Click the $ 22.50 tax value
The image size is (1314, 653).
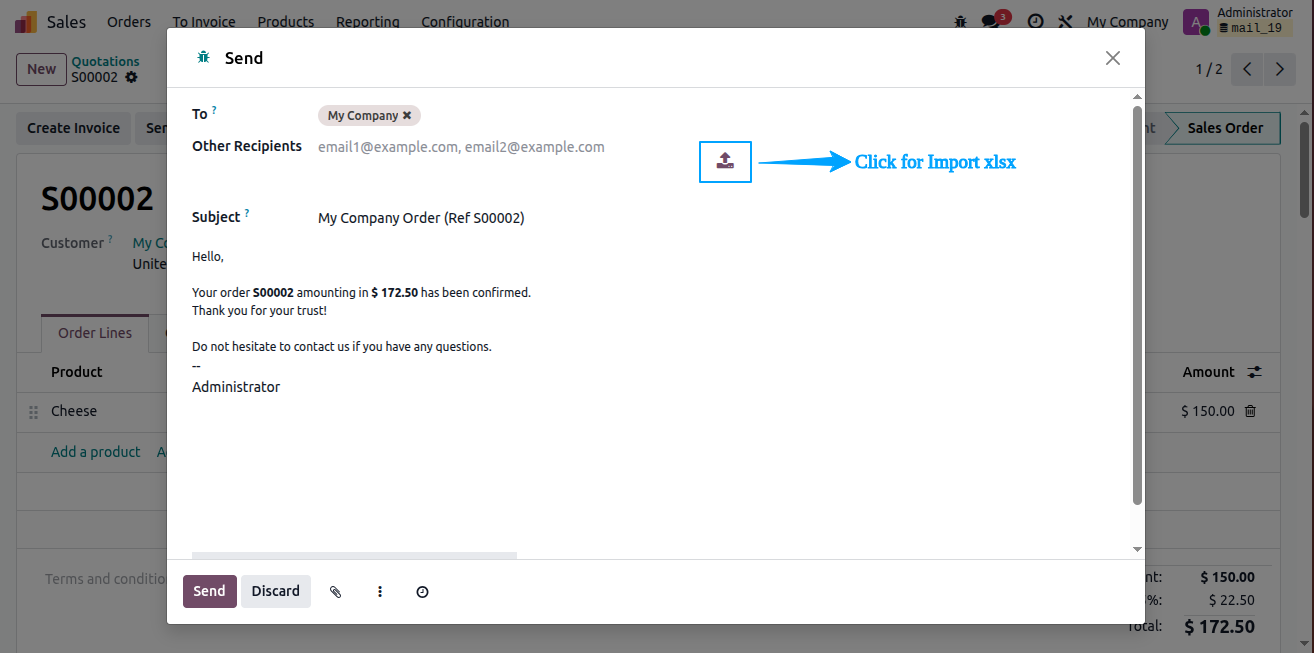click(1231, 600)
